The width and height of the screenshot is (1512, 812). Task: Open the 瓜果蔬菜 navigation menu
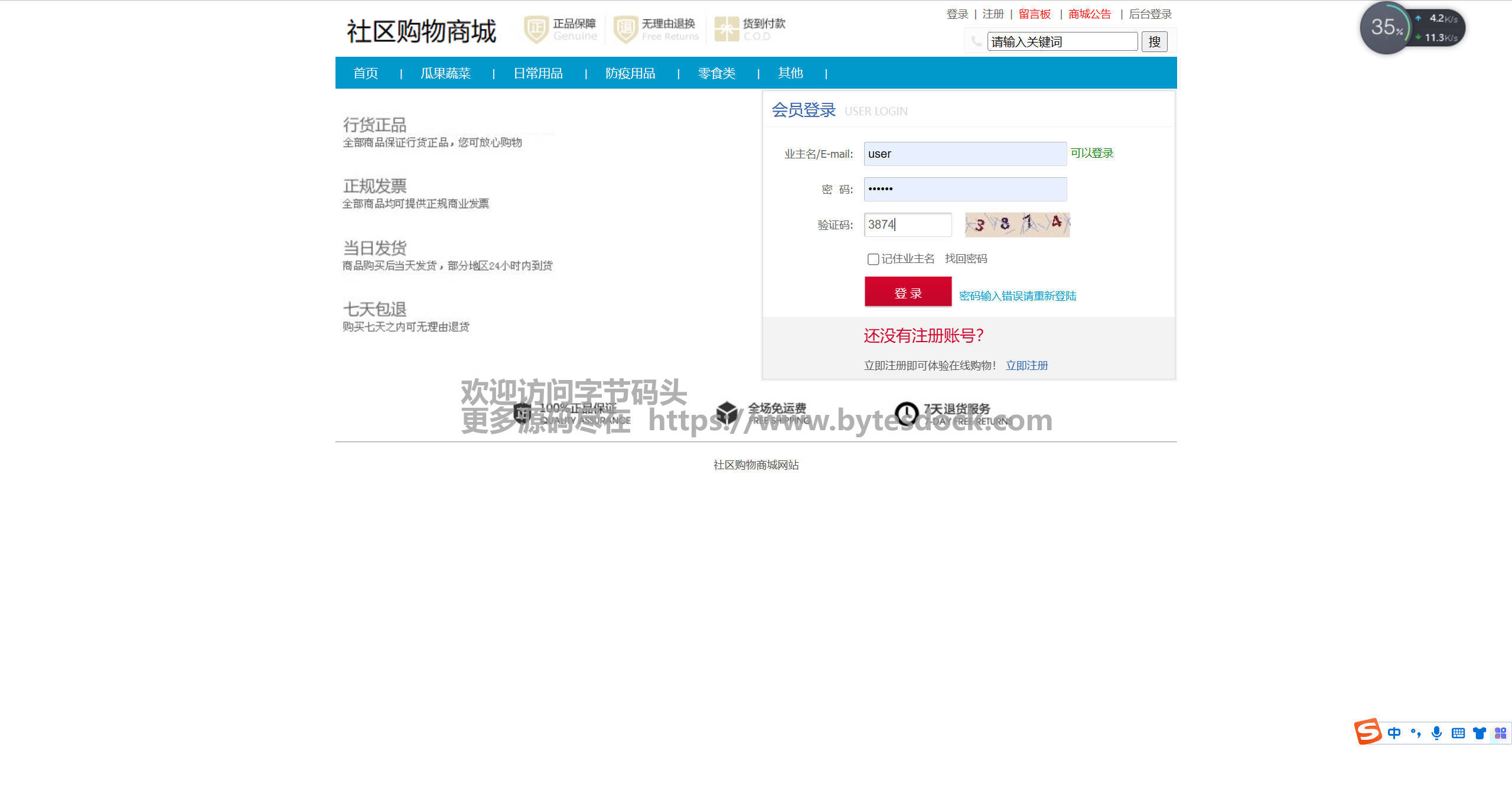[x=445, y=73]
